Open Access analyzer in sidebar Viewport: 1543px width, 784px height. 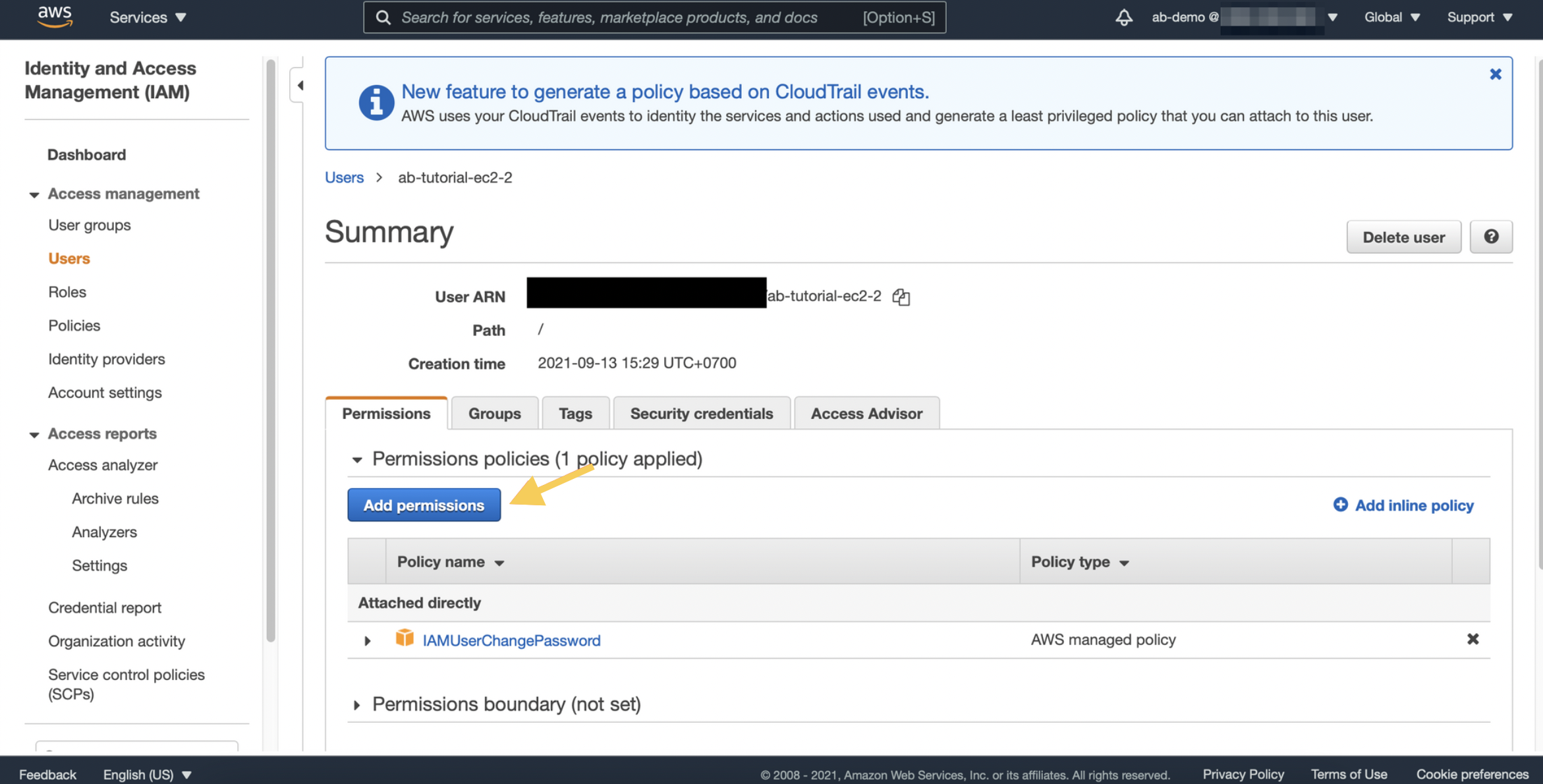coord(103,466)
